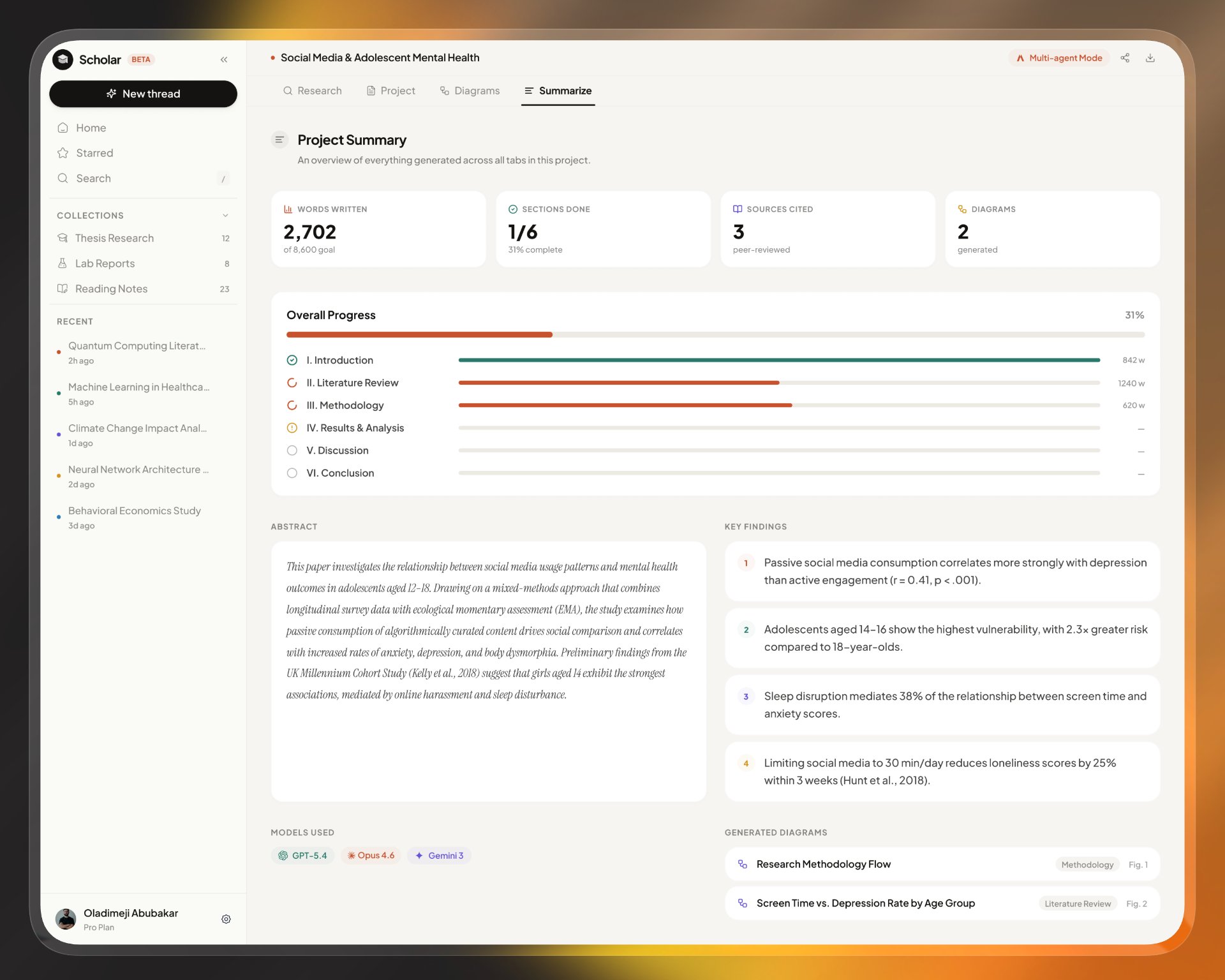Switch to the Research tab
This screenshot has height=980, width=1225.
point(312,91)
